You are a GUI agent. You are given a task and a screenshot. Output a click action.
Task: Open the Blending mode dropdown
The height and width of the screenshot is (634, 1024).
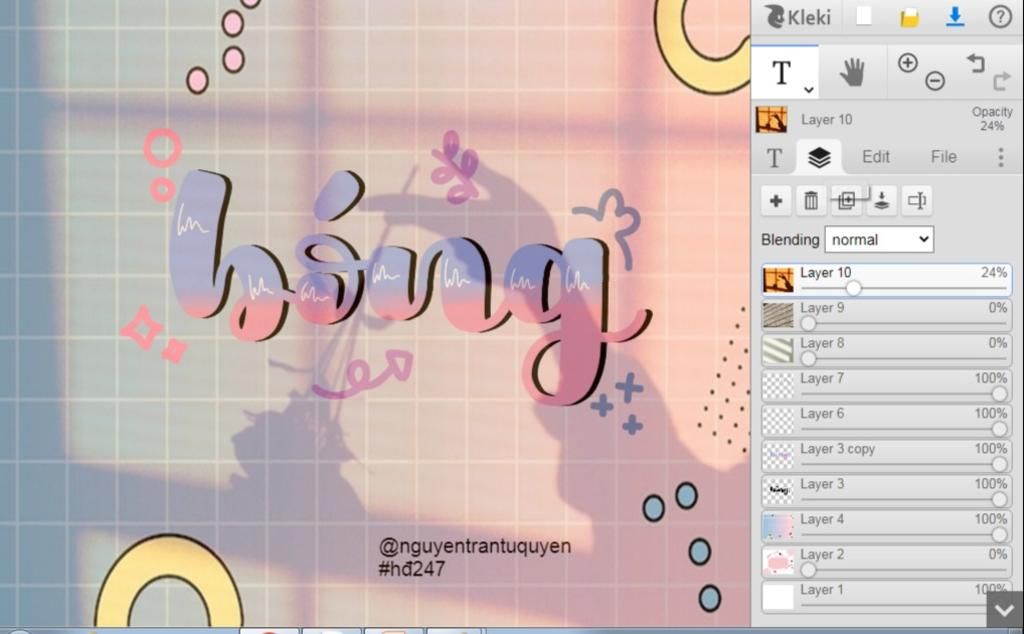click(879, 240)
